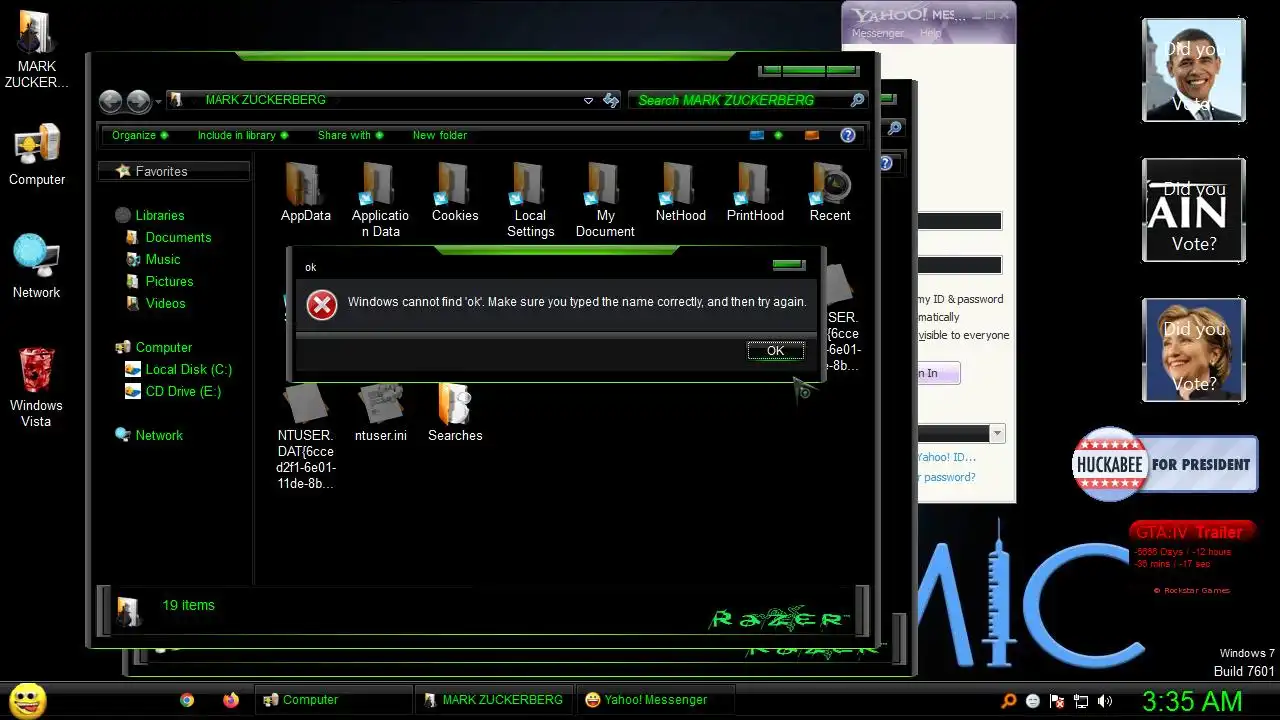
Task: Open the Cookies folder
Action: 455,193
